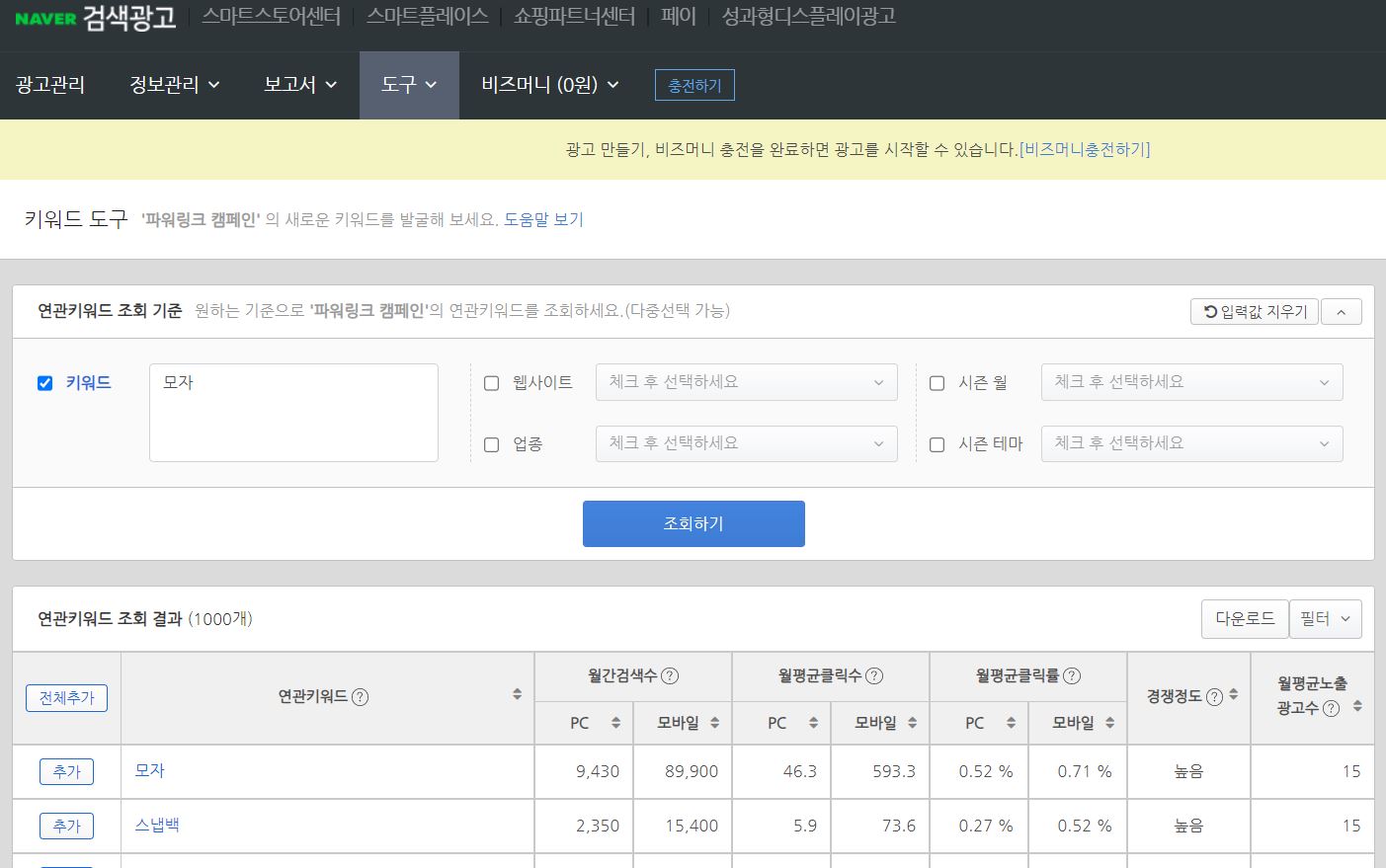Sort by 월간검색수 모바일 column
Screen dimensions: 1386x868
[x=714, y=723]
